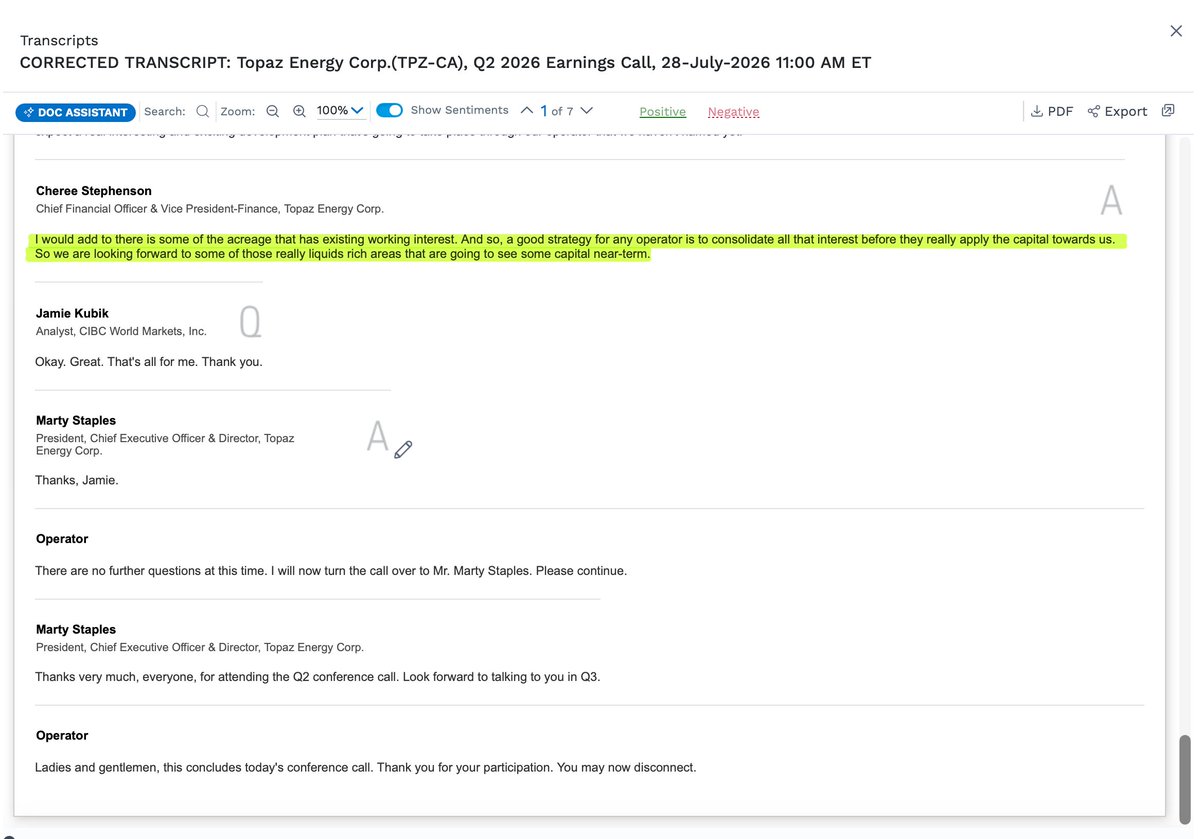
Task: Click the Search magnifier icon
Action: point(202,111)
